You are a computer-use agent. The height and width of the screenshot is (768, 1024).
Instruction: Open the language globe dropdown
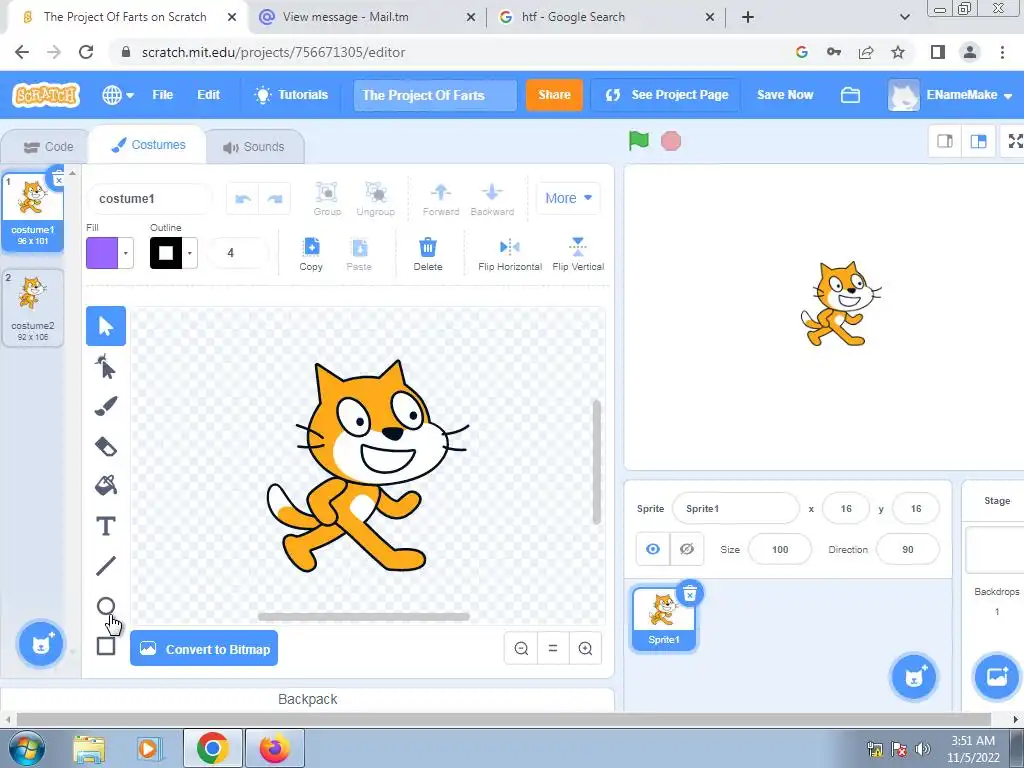click(x=118, y=95)
